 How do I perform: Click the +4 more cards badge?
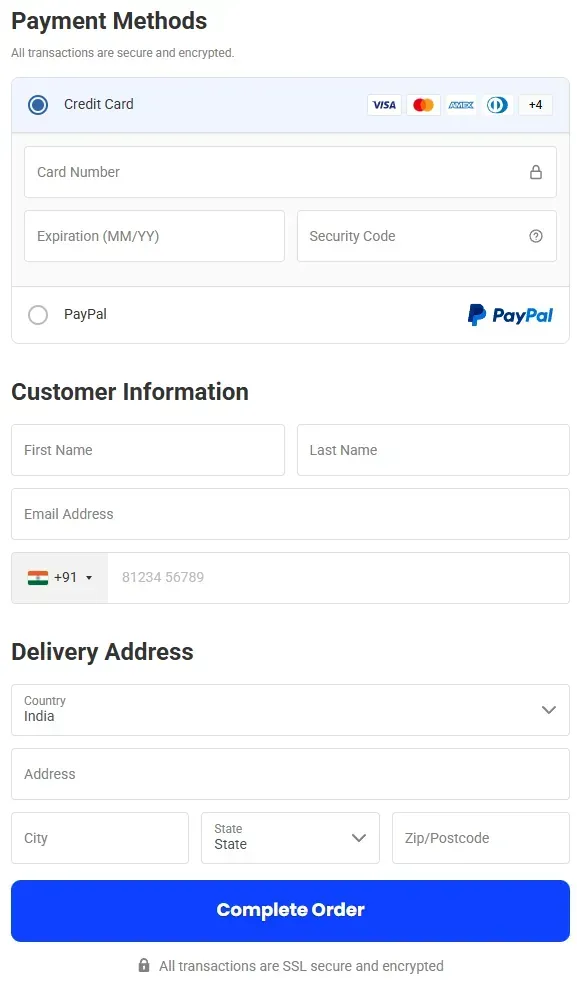535,104
